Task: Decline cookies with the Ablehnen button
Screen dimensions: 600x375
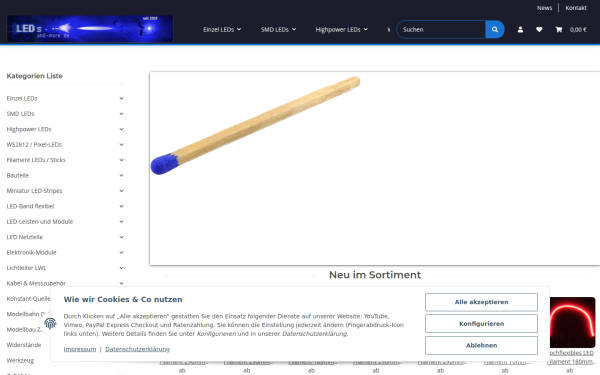Action: click(481, 346)
